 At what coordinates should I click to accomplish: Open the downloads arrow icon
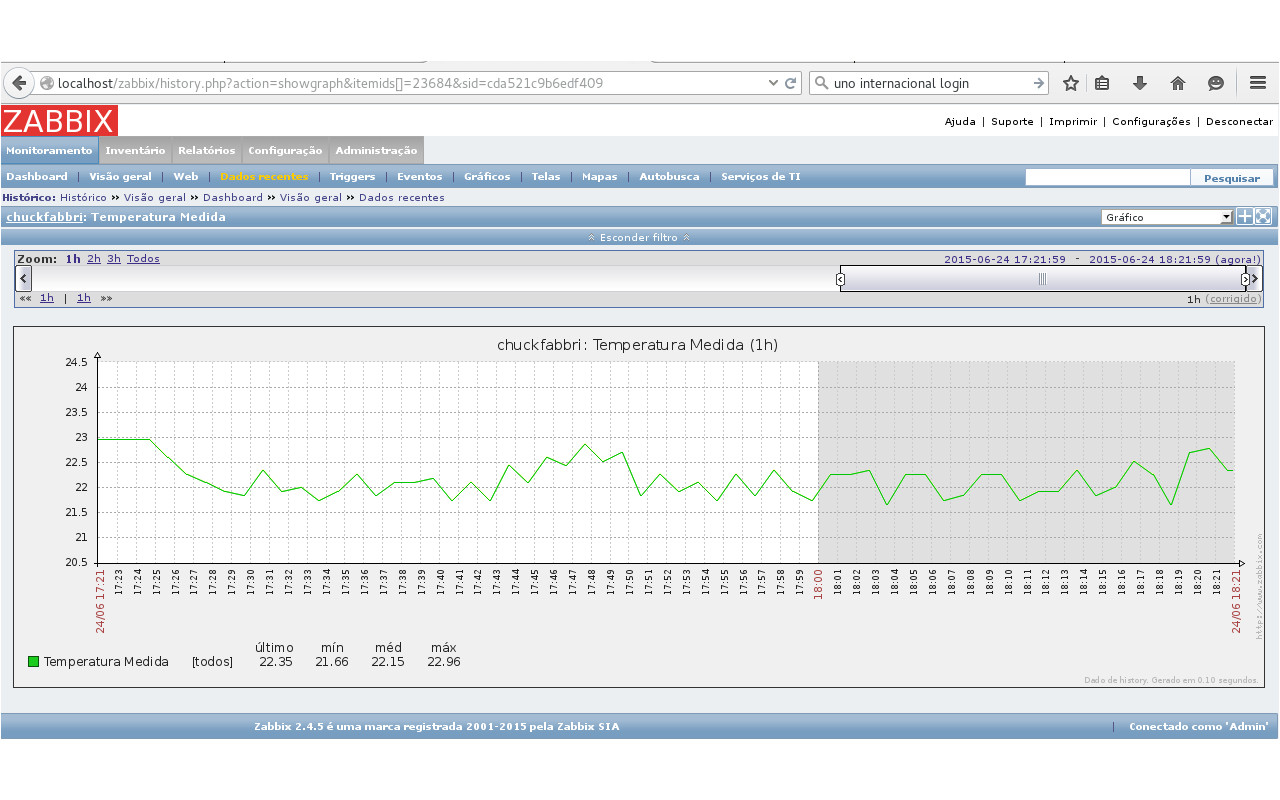pyautogui.click(x=1139, y=84)
